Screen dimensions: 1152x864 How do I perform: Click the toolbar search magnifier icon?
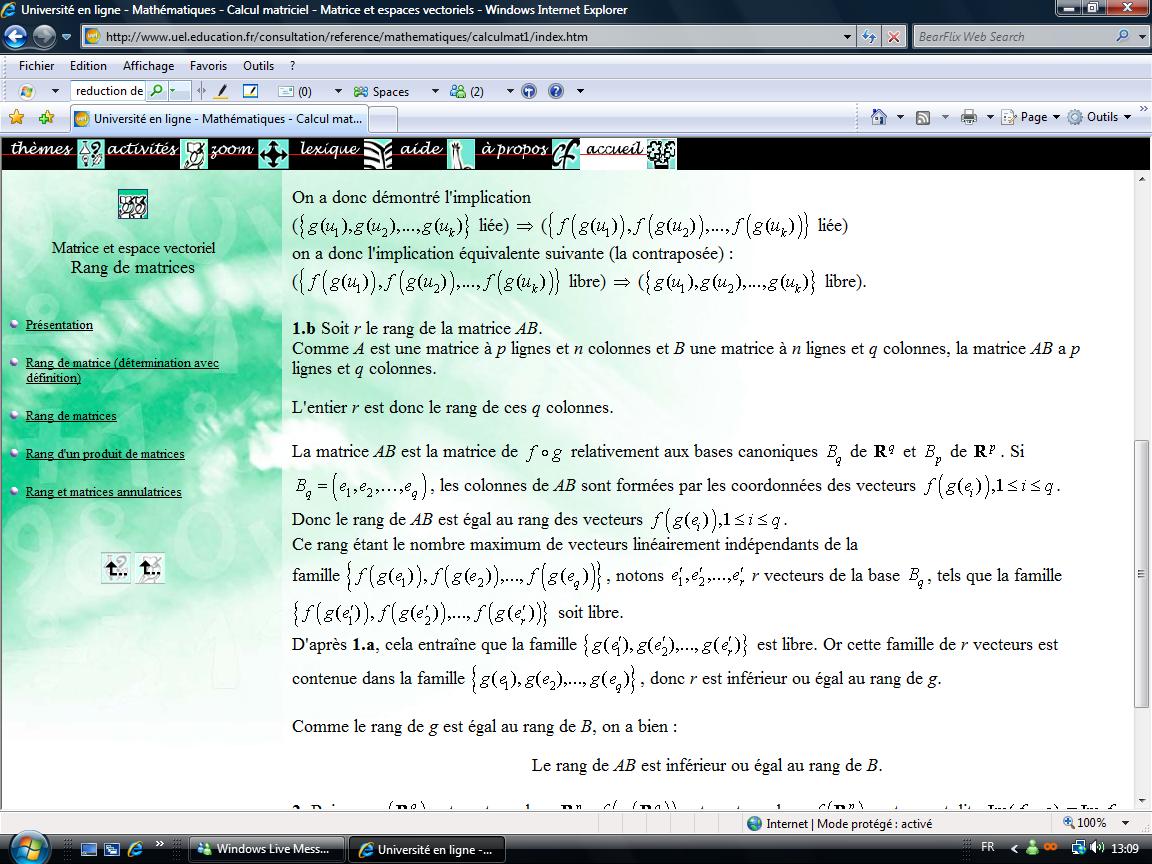[x=156, y=91]
